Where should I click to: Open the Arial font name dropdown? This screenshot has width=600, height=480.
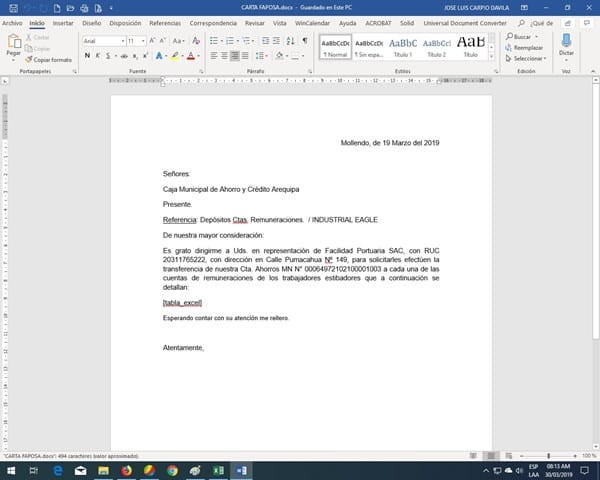pyautogui.click(x=123, y=41)
